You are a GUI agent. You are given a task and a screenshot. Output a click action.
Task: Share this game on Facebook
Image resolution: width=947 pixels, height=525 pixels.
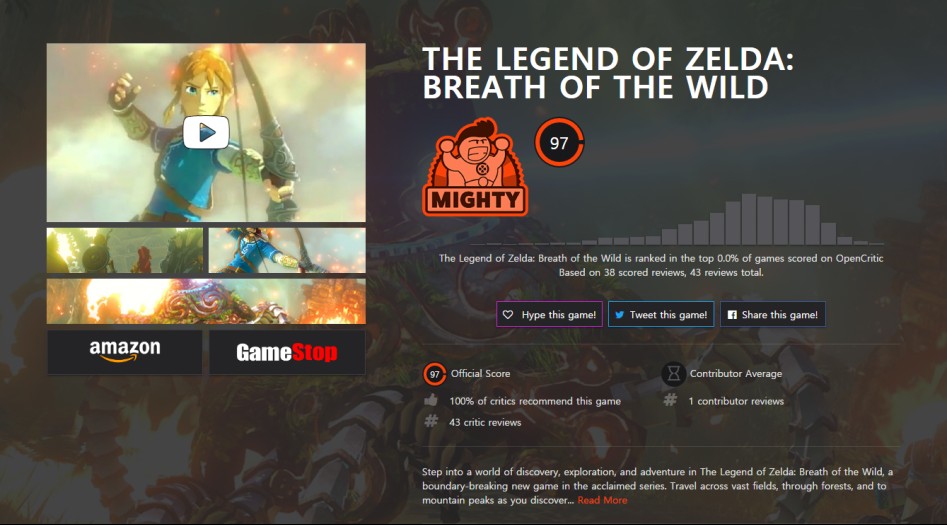pos(773,314)
